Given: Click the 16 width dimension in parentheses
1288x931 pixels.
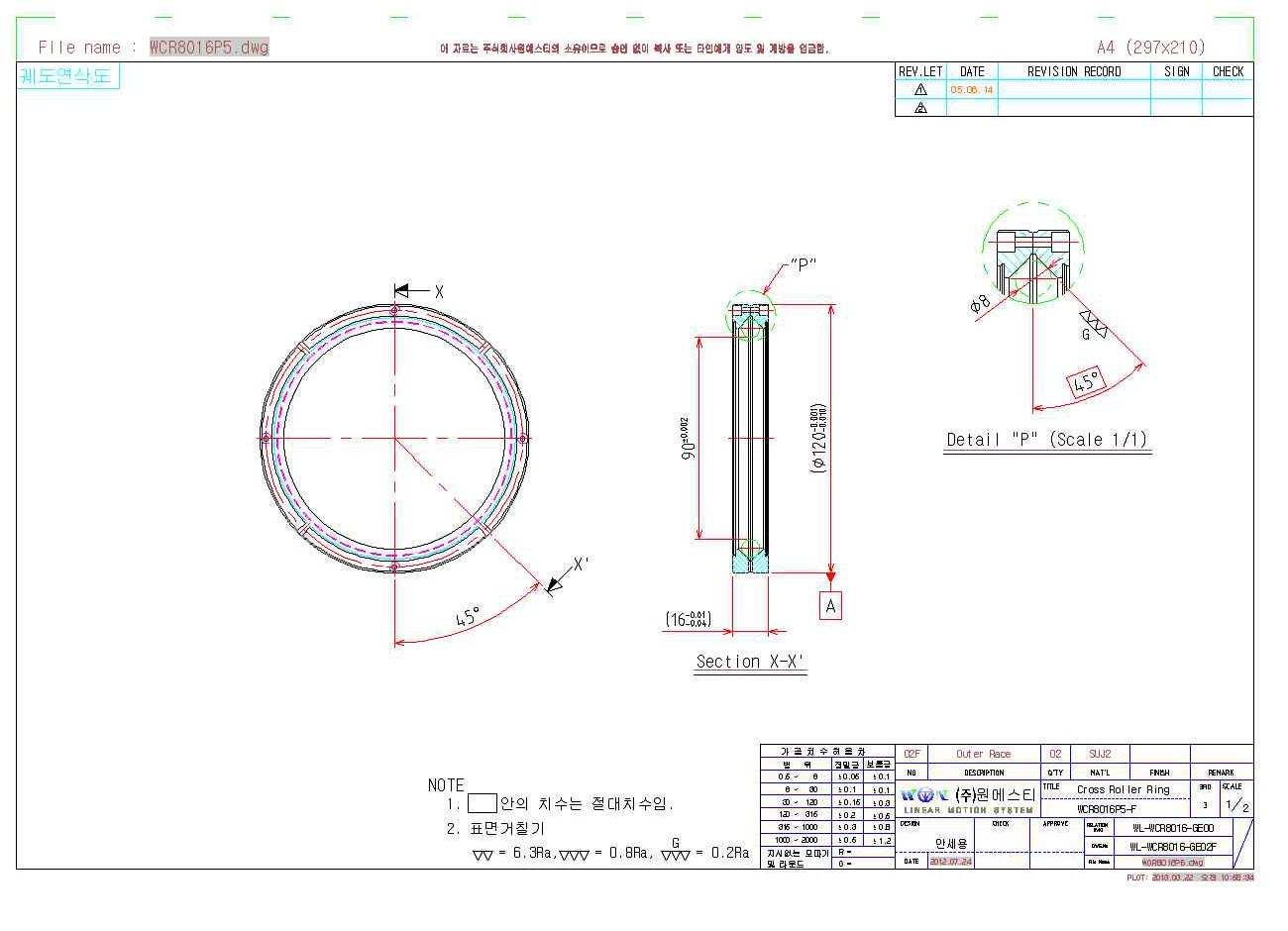Looking at the screenshot, I should [x=689, y=619].
